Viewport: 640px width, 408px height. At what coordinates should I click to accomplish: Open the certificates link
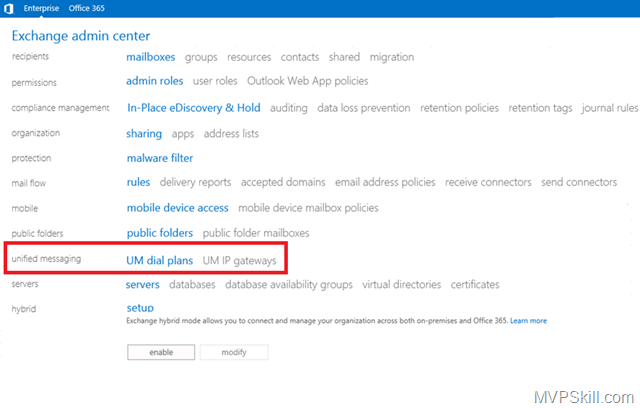coord(475,284)
